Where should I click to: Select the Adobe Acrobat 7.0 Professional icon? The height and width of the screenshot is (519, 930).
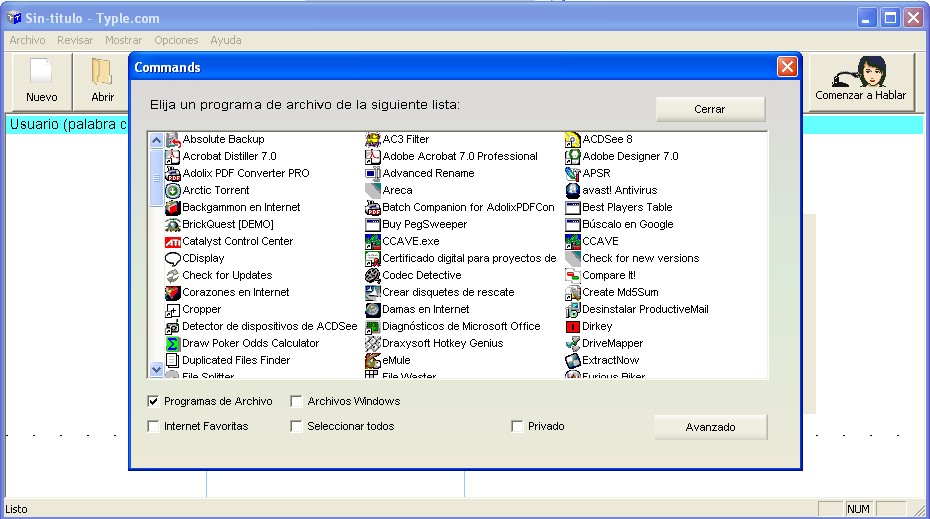click(x=372, y=157)
